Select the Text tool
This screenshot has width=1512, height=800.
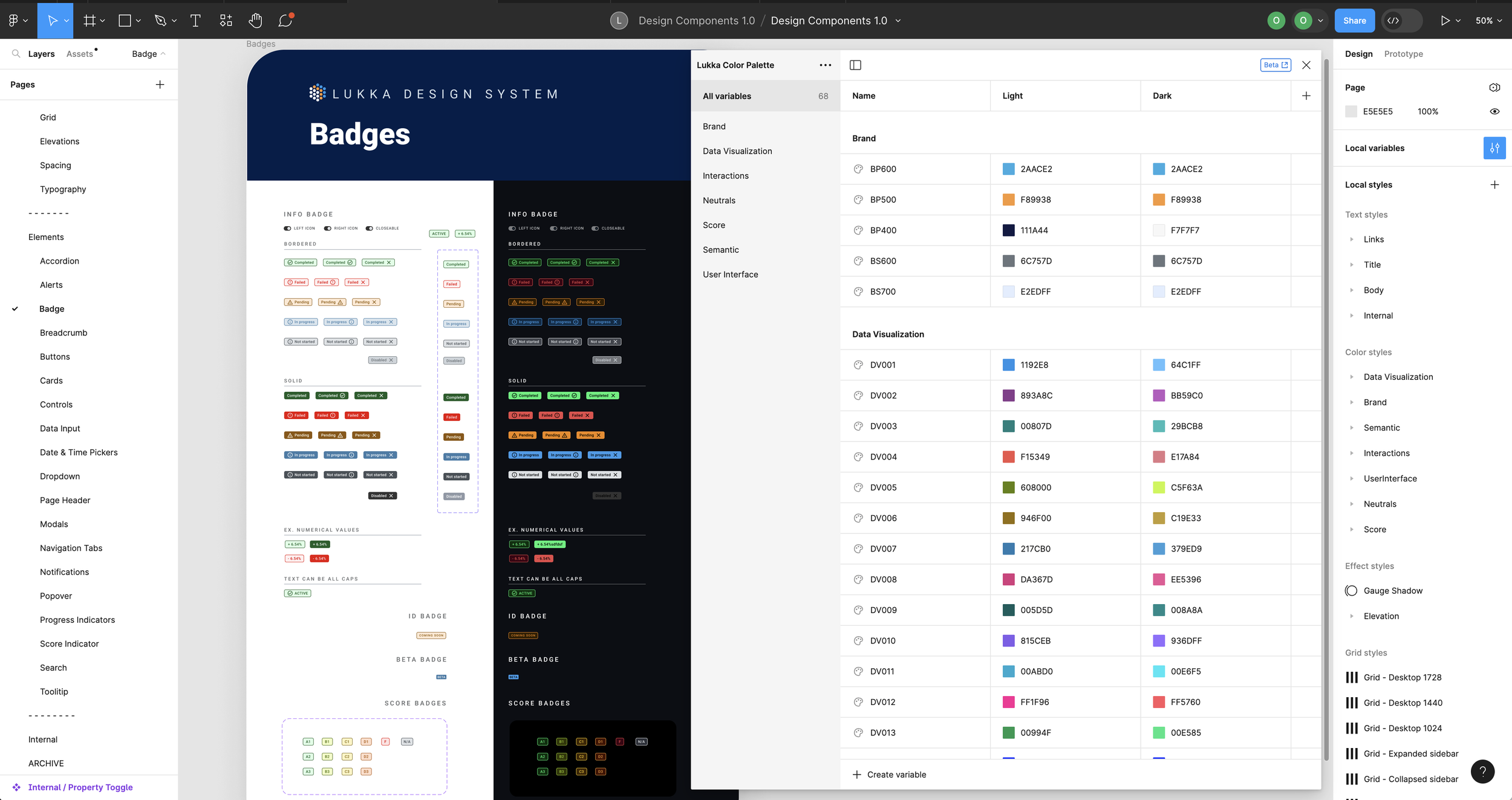tap(195, 21)
